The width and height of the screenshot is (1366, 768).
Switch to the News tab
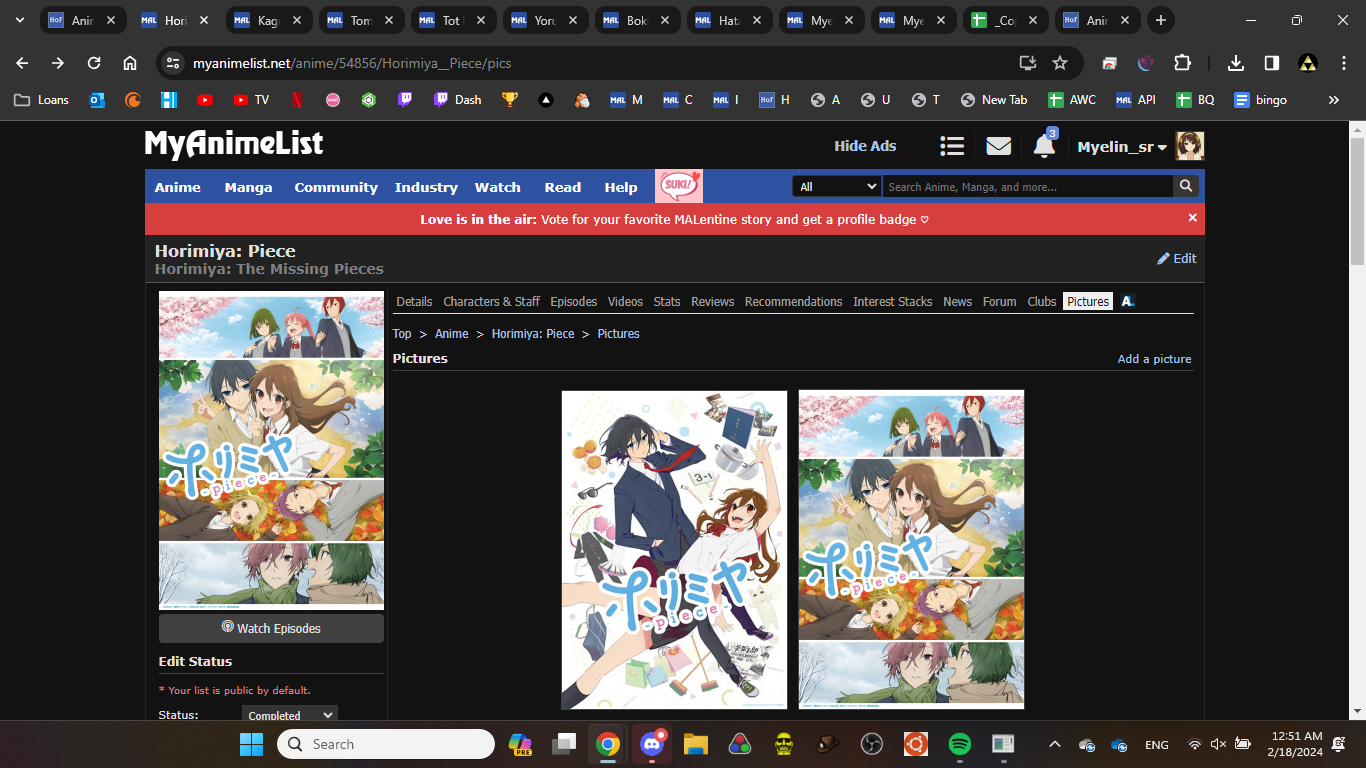pos(957,301)
